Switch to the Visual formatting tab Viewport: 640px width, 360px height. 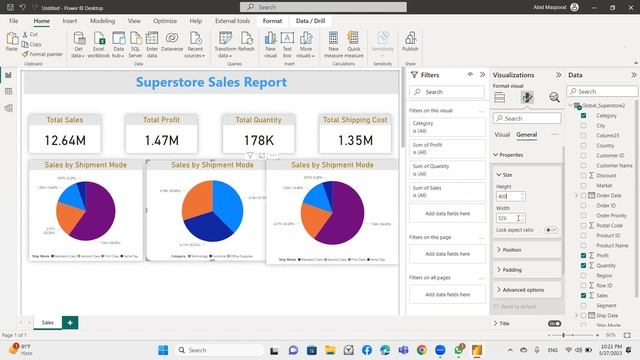502,135
